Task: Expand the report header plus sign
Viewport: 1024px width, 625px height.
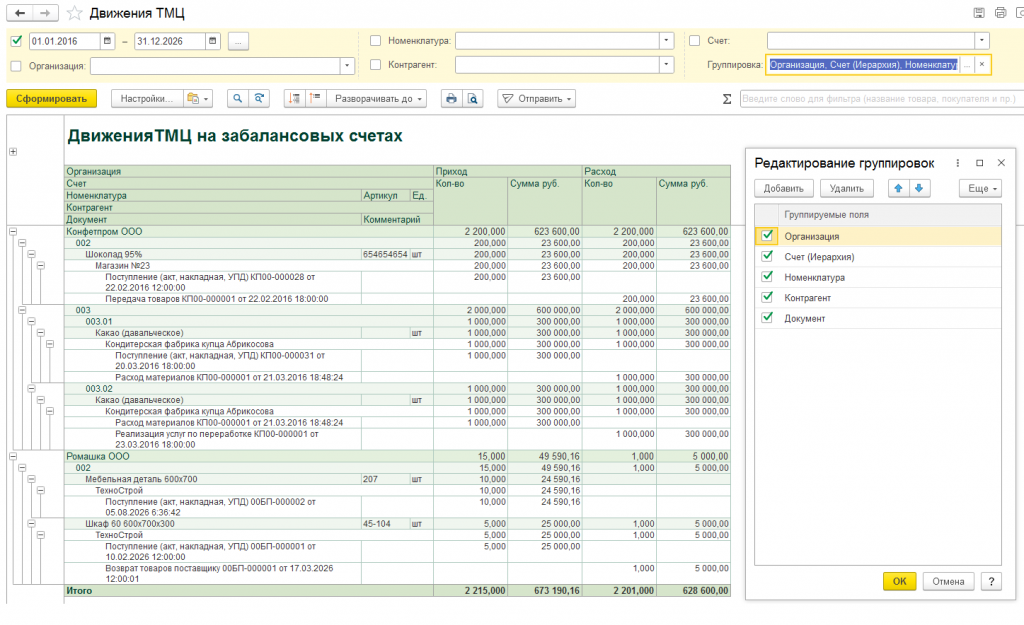Action: pyautogui.click(x=12, y=152)
